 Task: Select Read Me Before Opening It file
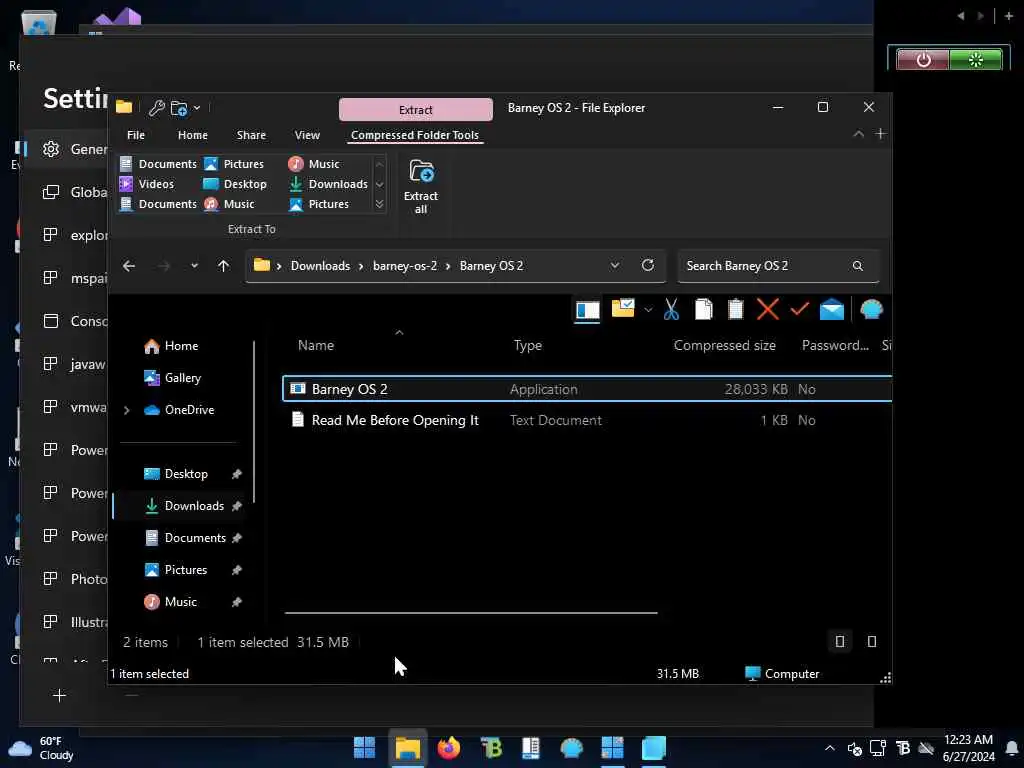[x=587, y=421]
